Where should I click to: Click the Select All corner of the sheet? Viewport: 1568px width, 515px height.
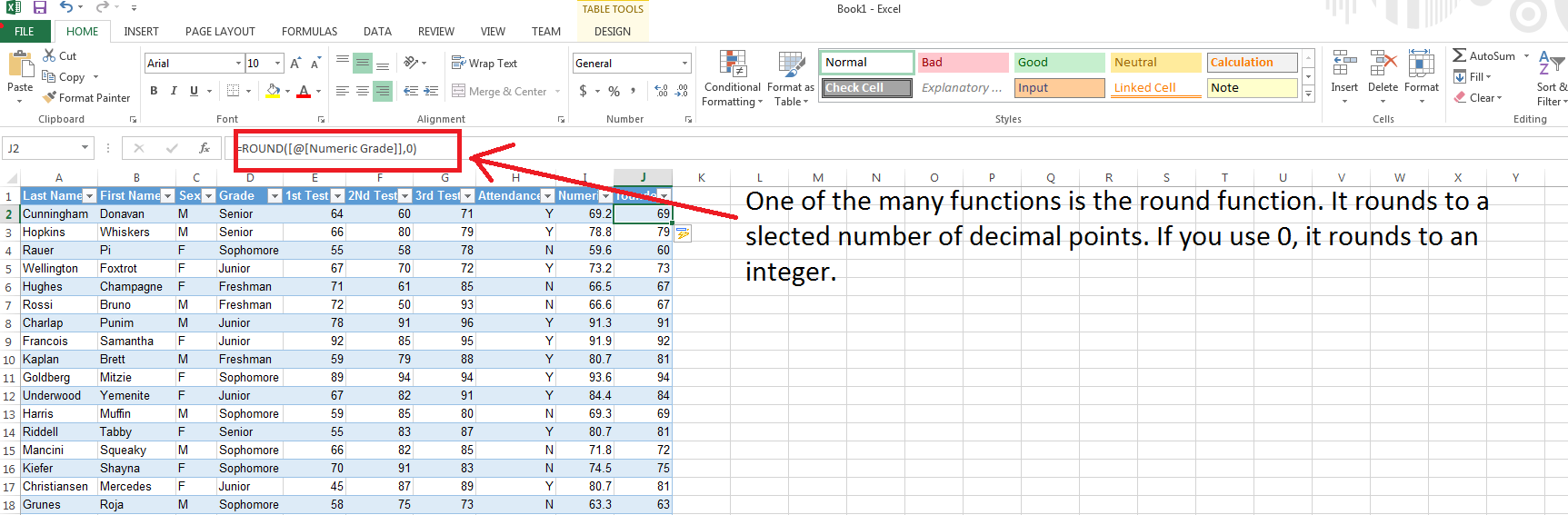point(10,178)
